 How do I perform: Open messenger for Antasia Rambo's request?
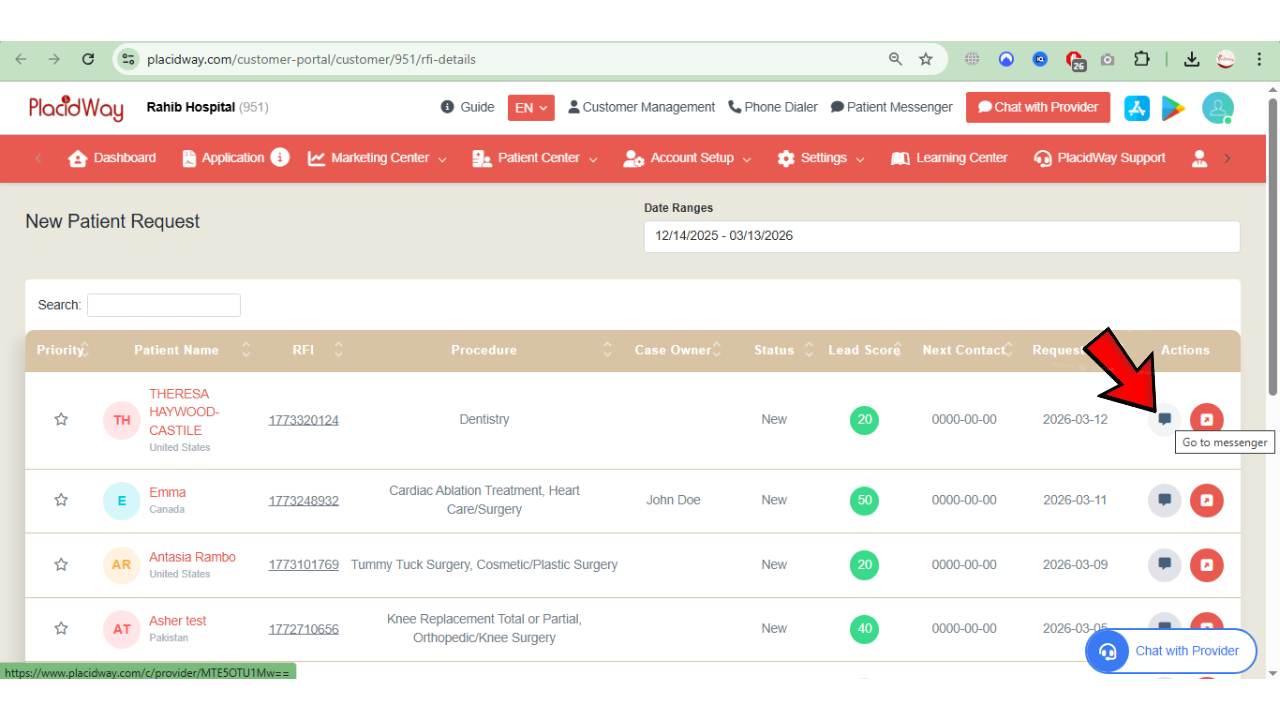(x=1164, y=565)
